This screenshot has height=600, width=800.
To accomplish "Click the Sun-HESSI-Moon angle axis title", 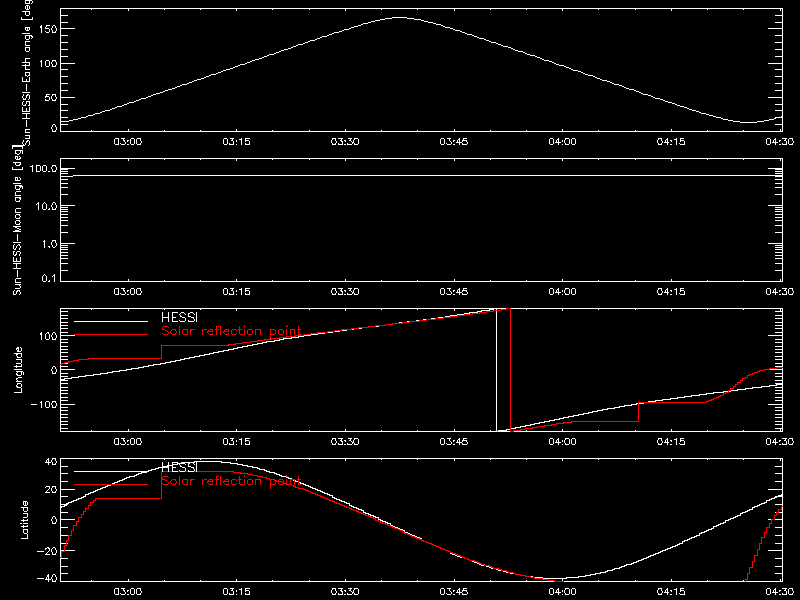I will tap(17, 221).
